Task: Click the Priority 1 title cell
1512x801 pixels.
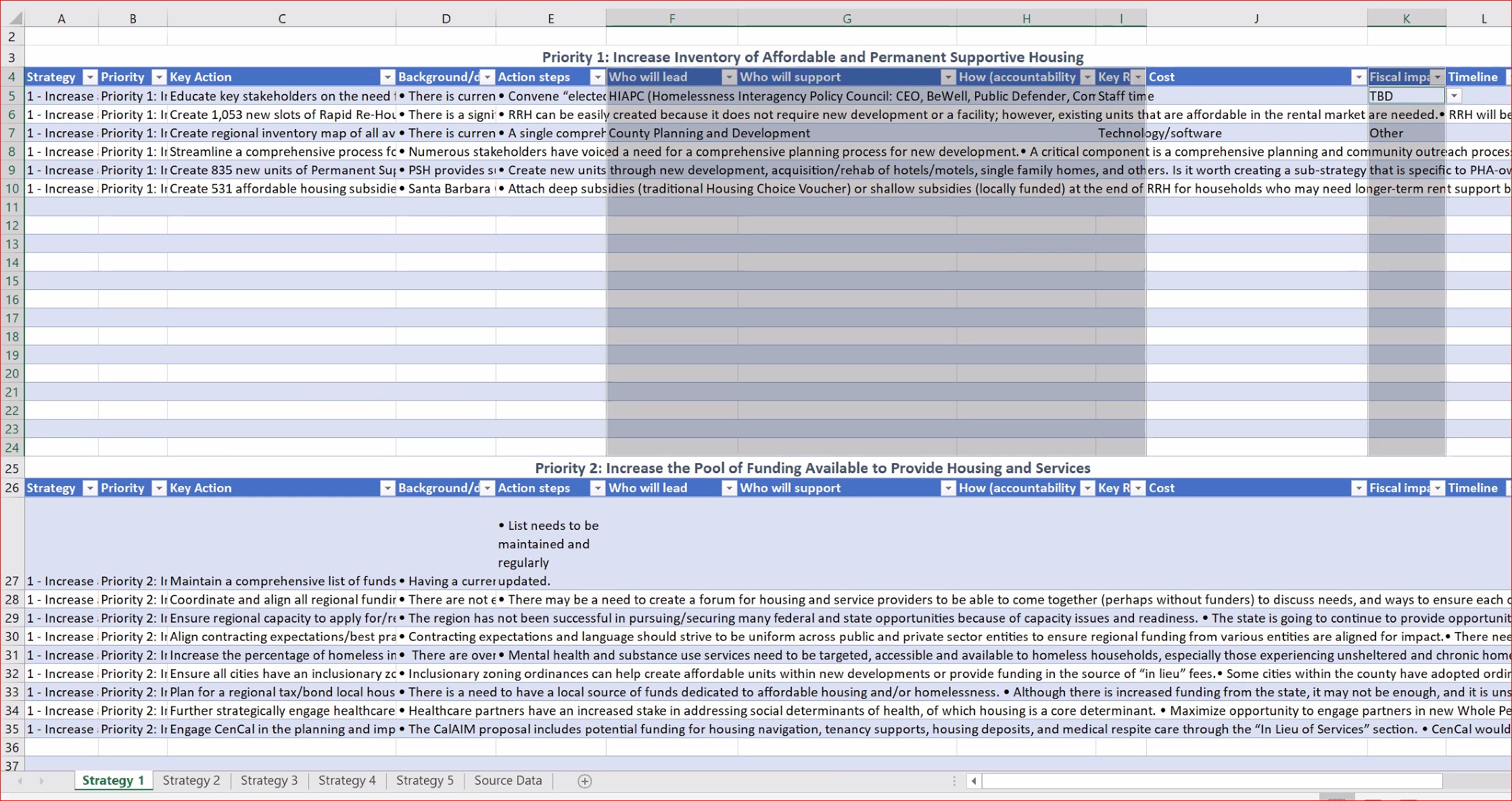Action: pos(812,57)
